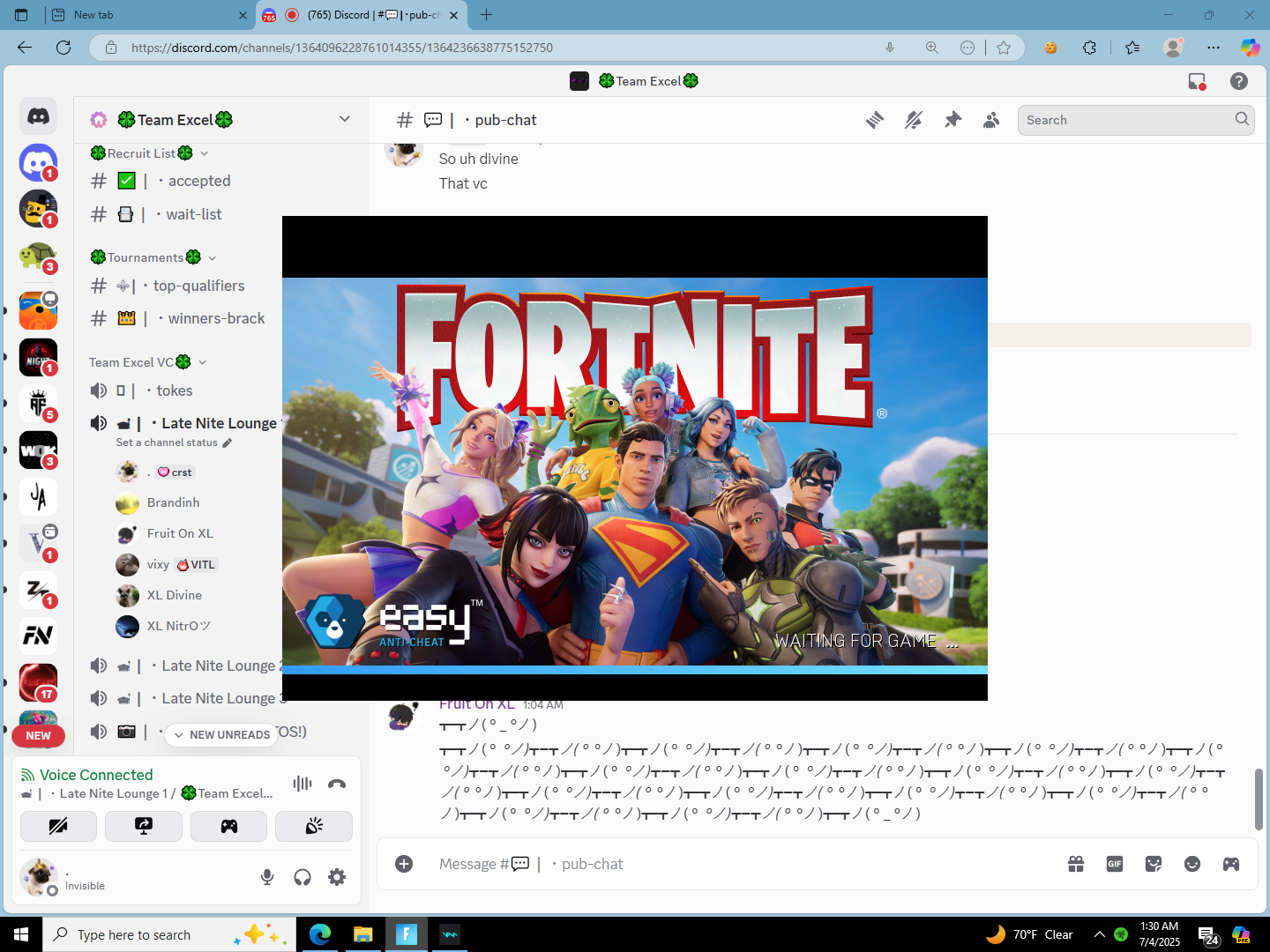This screenshot has height=952, width=1270.
Task: Start an activity controller button
Action: click(x=228, y=826)
